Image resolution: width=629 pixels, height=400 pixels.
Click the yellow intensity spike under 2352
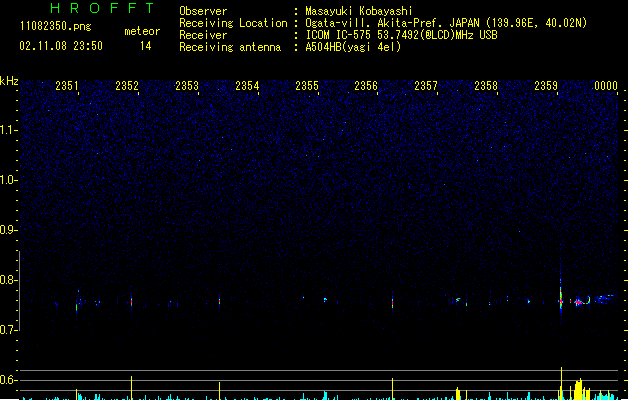pyautogui.click(x=131, y=388)
